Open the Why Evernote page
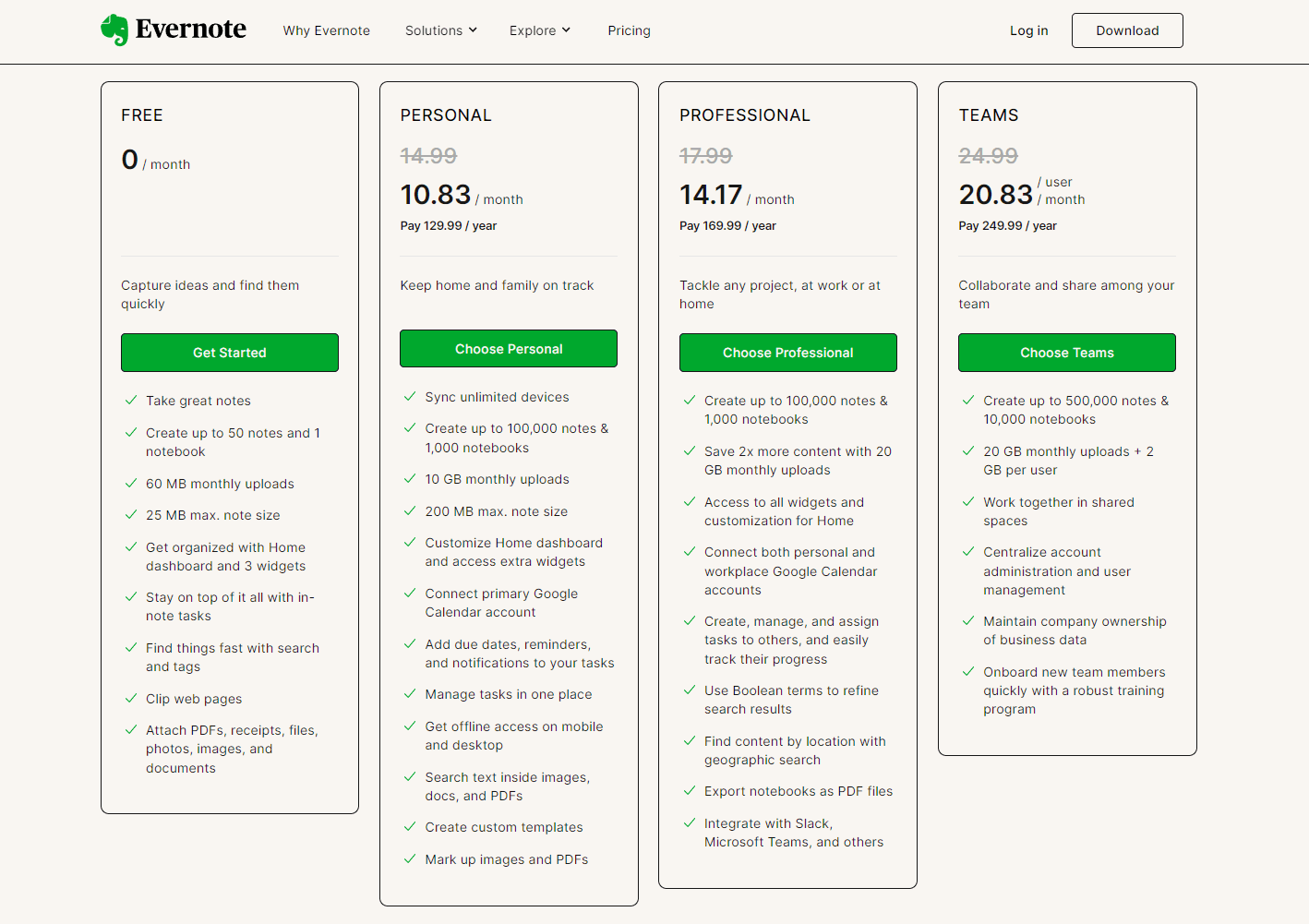The image size is (1309, 924). pos(327,30)
